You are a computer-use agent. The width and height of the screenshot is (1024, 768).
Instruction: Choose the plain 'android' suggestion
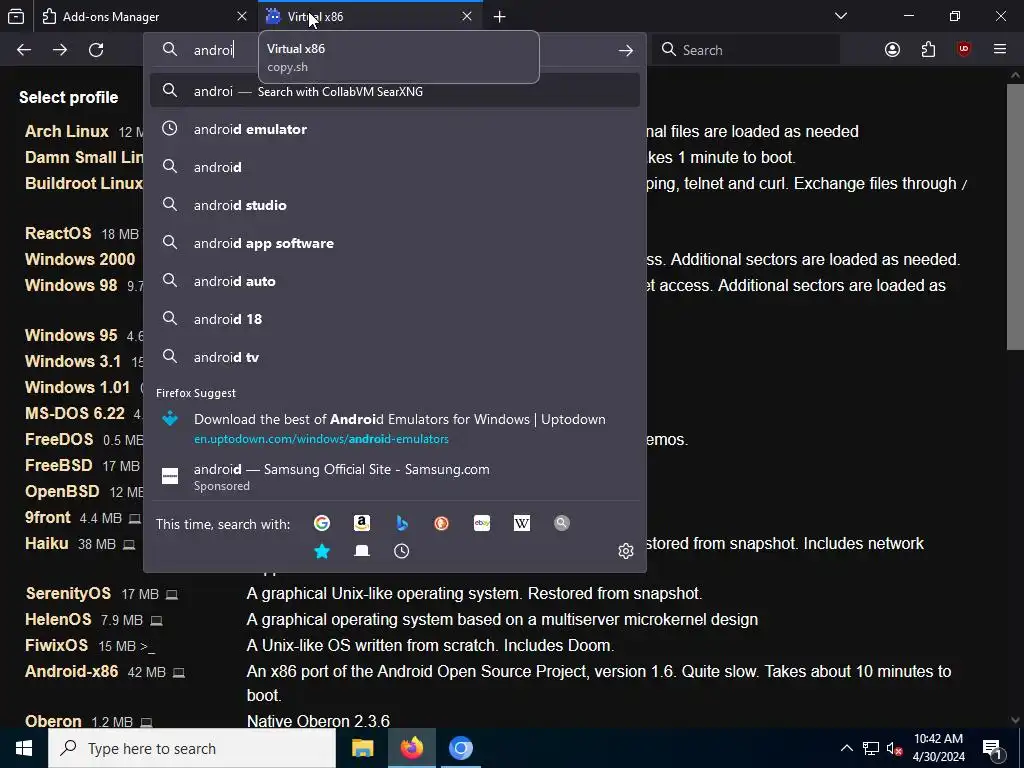pos(395,167)
